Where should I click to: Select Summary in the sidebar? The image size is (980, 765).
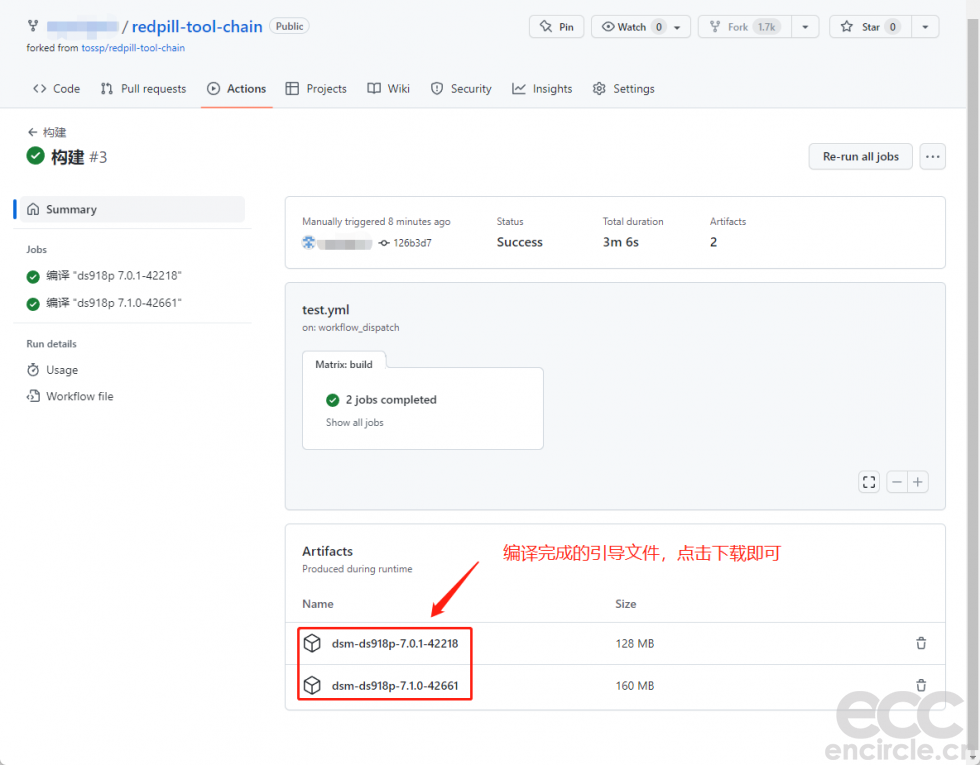132,209
